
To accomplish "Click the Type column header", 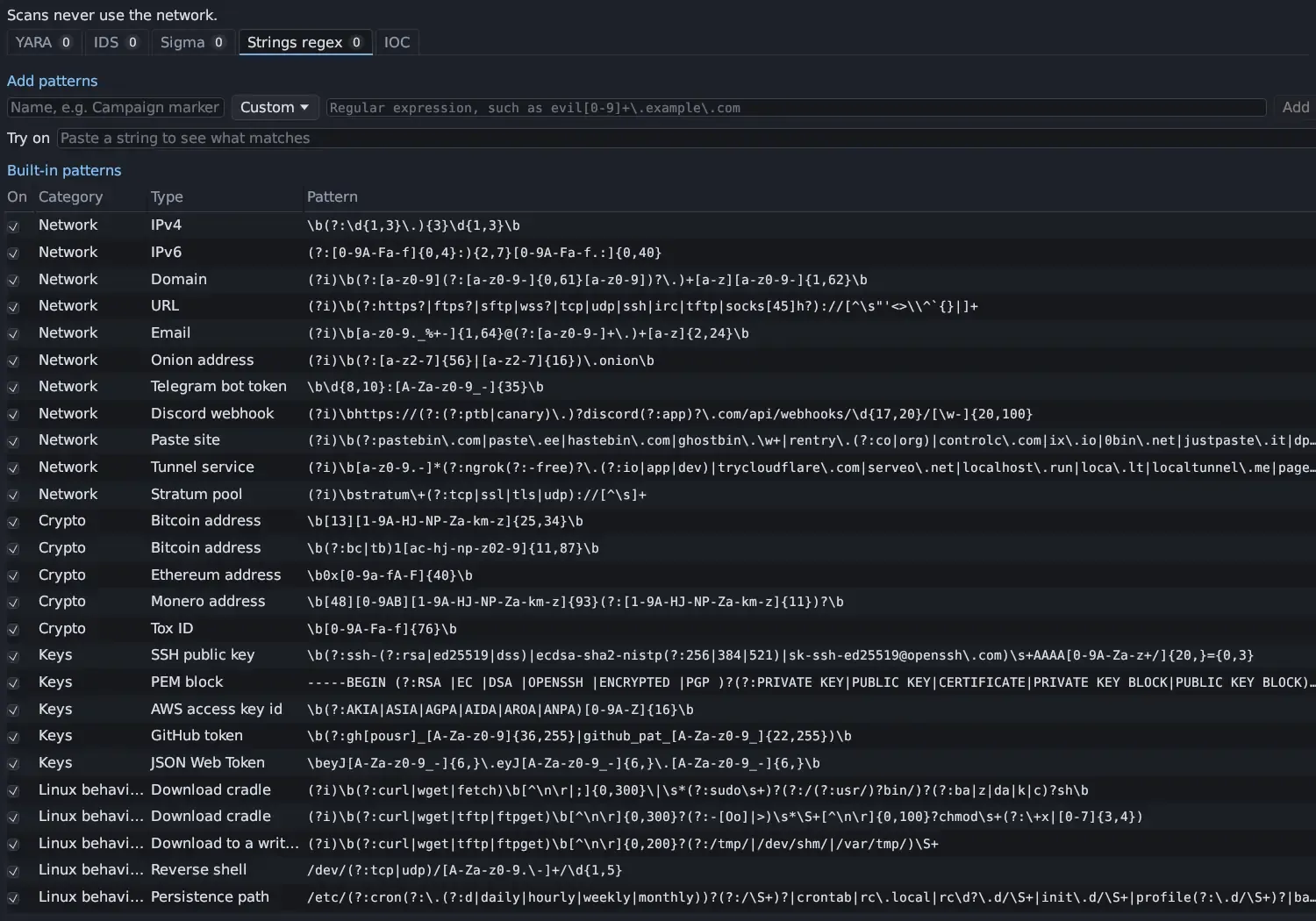I will 167,196.
